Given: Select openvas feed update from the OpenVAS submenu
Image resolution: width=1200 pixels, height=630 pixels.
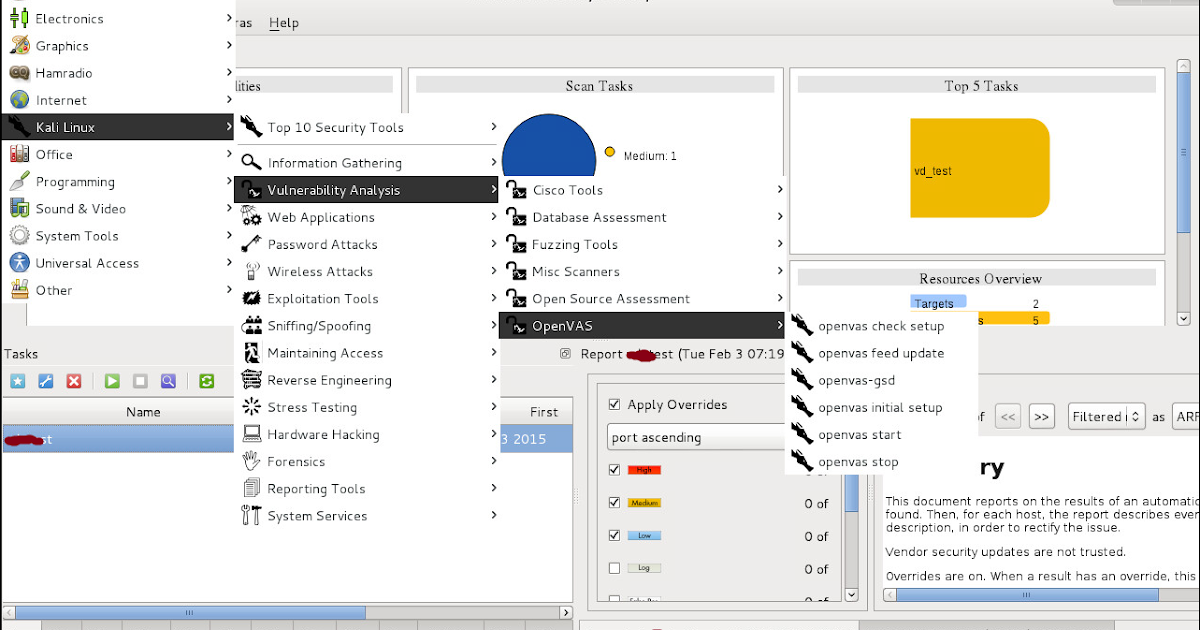Looking at the screenshot, I should click(878, 353).
